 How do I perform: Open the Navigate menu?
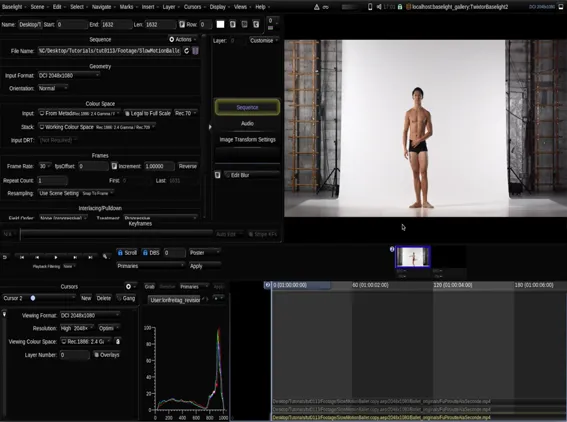pyautogui.click(x=103, y=7)
